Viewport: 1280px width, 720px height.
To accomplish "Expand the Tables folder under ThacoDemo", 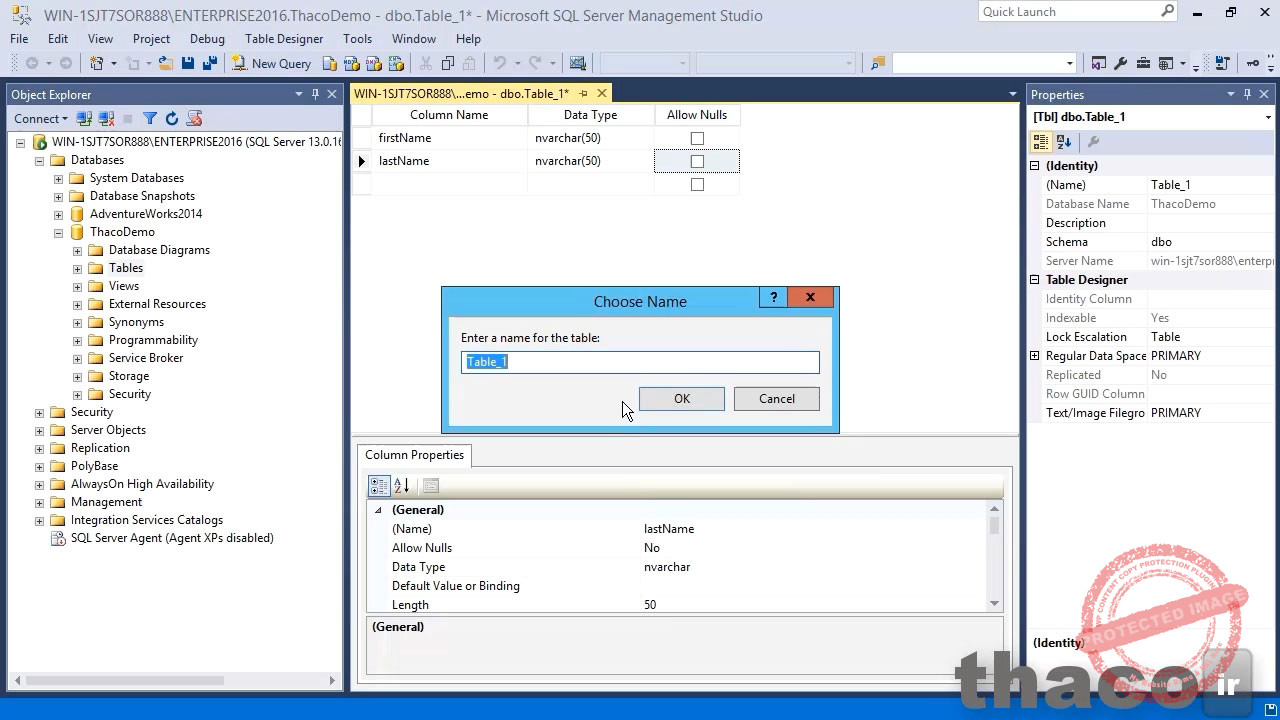I will point(76,267).
